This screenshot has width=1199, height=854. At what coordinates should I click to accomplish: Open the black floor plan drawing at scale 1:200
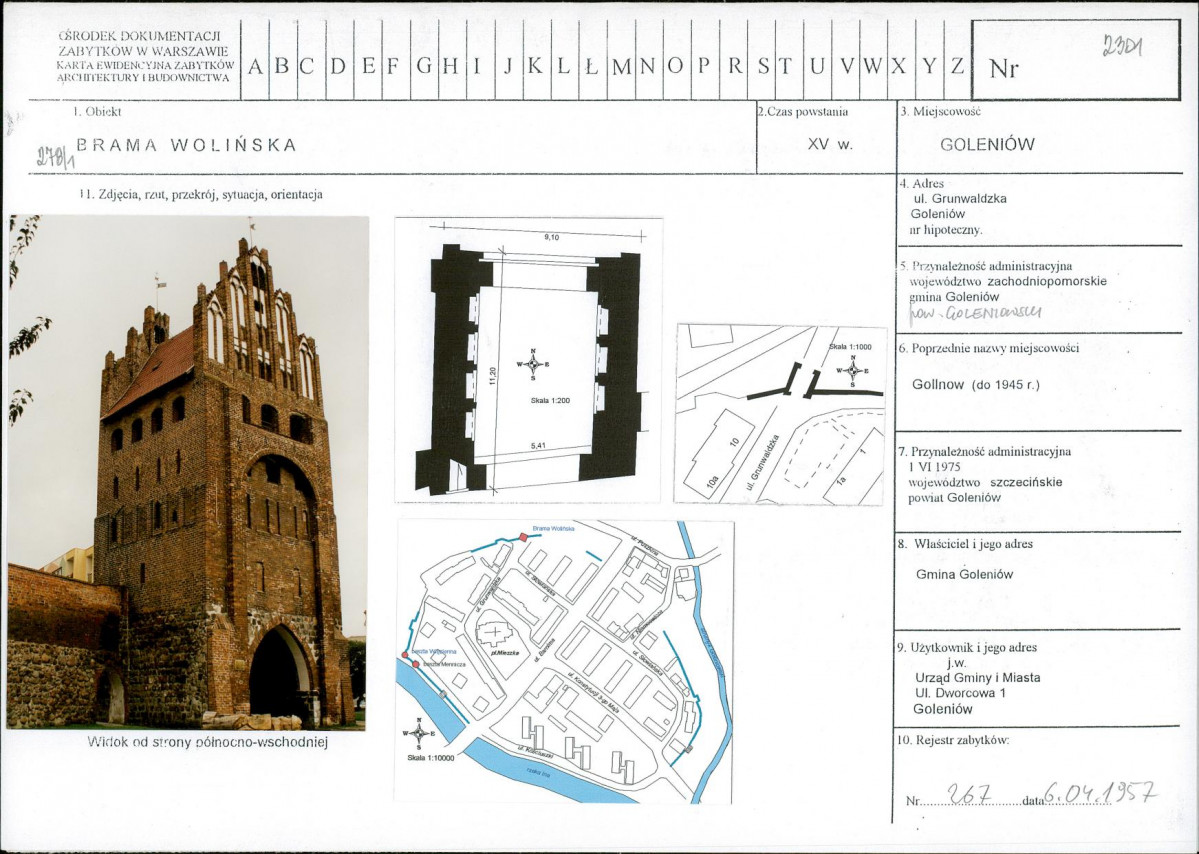point(528,360)
